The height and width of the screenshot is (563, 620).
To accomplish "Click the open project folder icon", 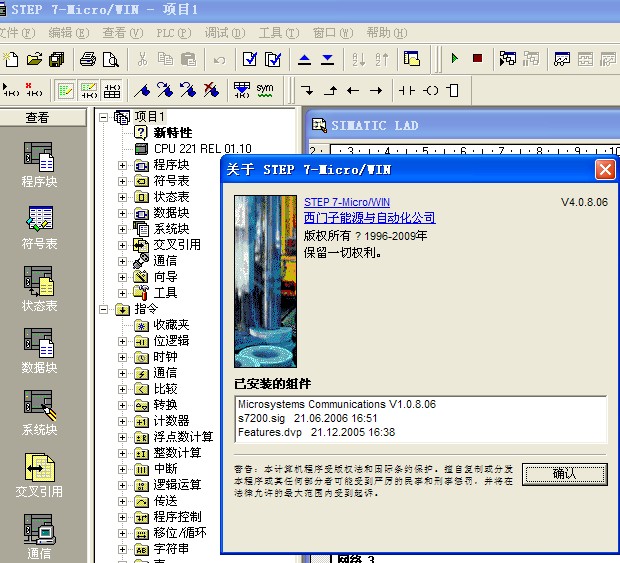I will click(35, 59).
